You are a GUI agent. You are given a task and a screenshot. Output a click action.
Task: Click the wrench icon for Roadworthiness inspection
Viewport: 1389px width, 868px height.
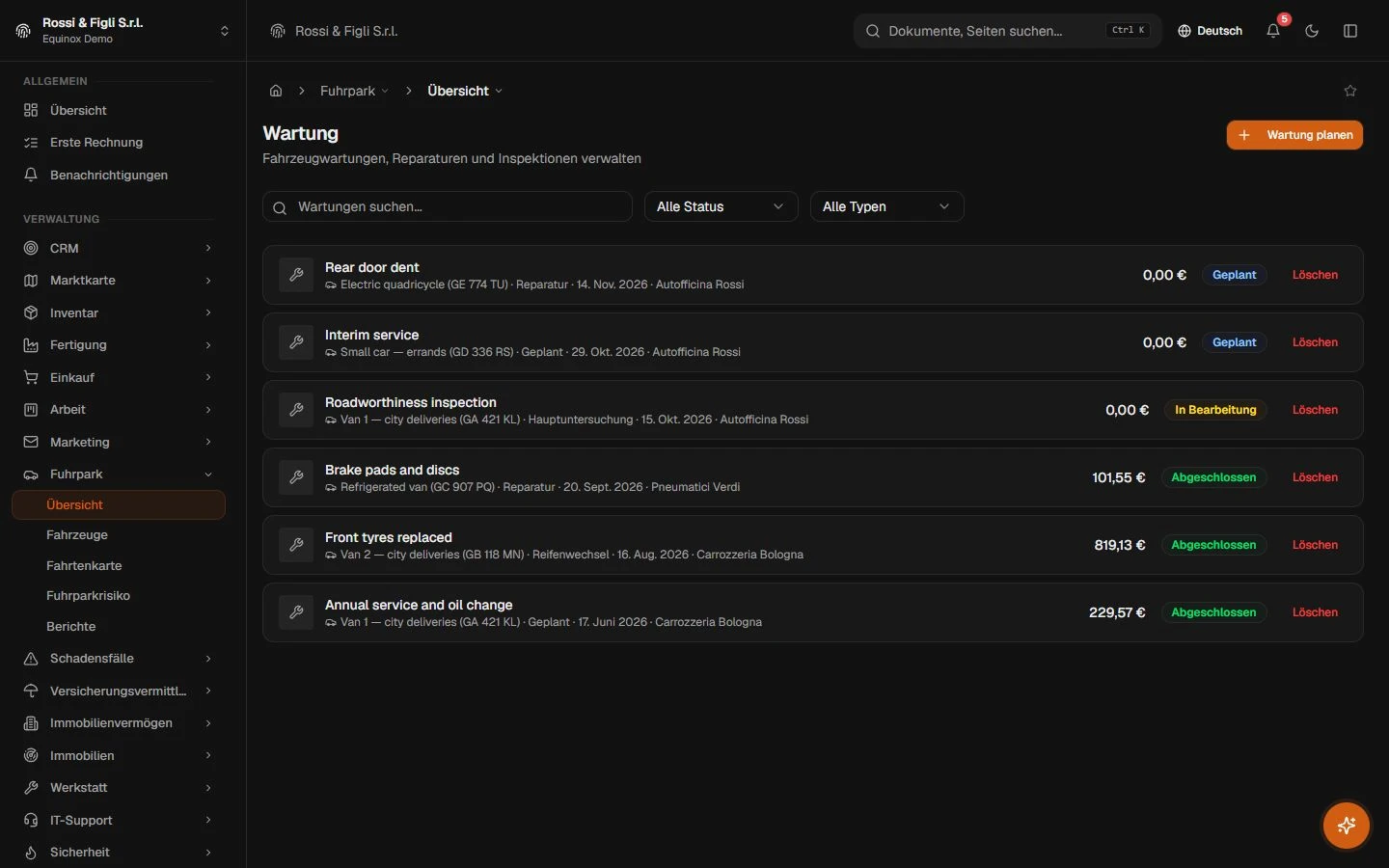(296, 410)
